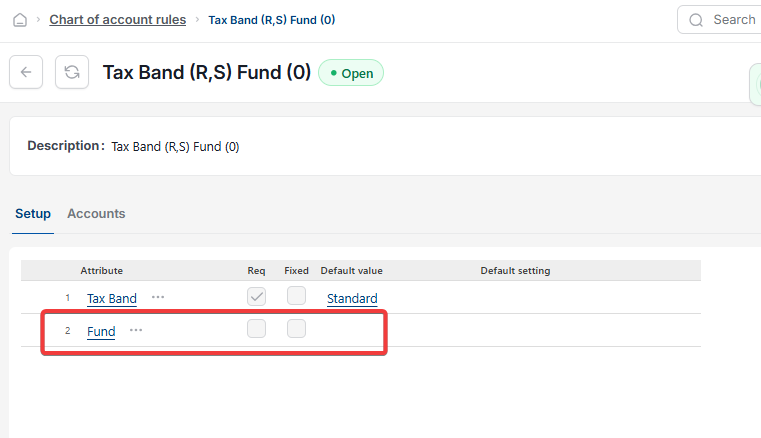Click the search magnifier icon
This screenshot has width=761, height=438.
pyautogui.click(x=696, y=20)
